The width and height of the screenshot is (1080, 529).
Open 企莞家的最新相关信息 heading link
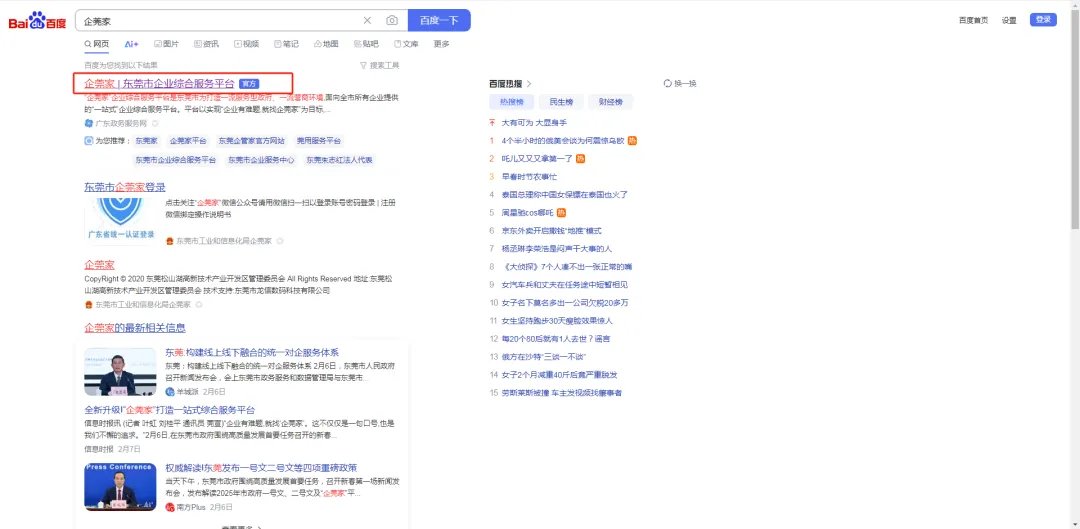point(135,328)
